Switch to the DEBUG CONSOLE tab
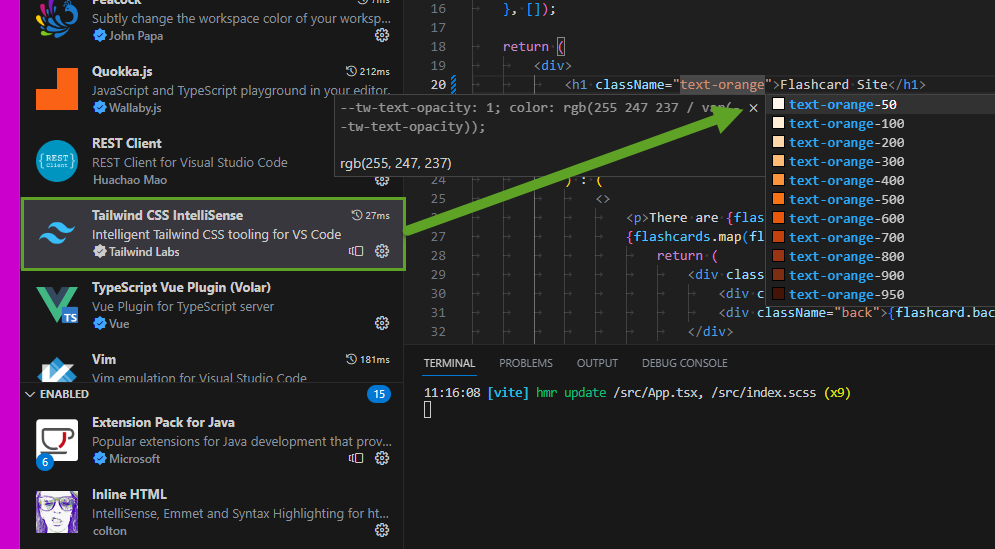 pos(685,363)
